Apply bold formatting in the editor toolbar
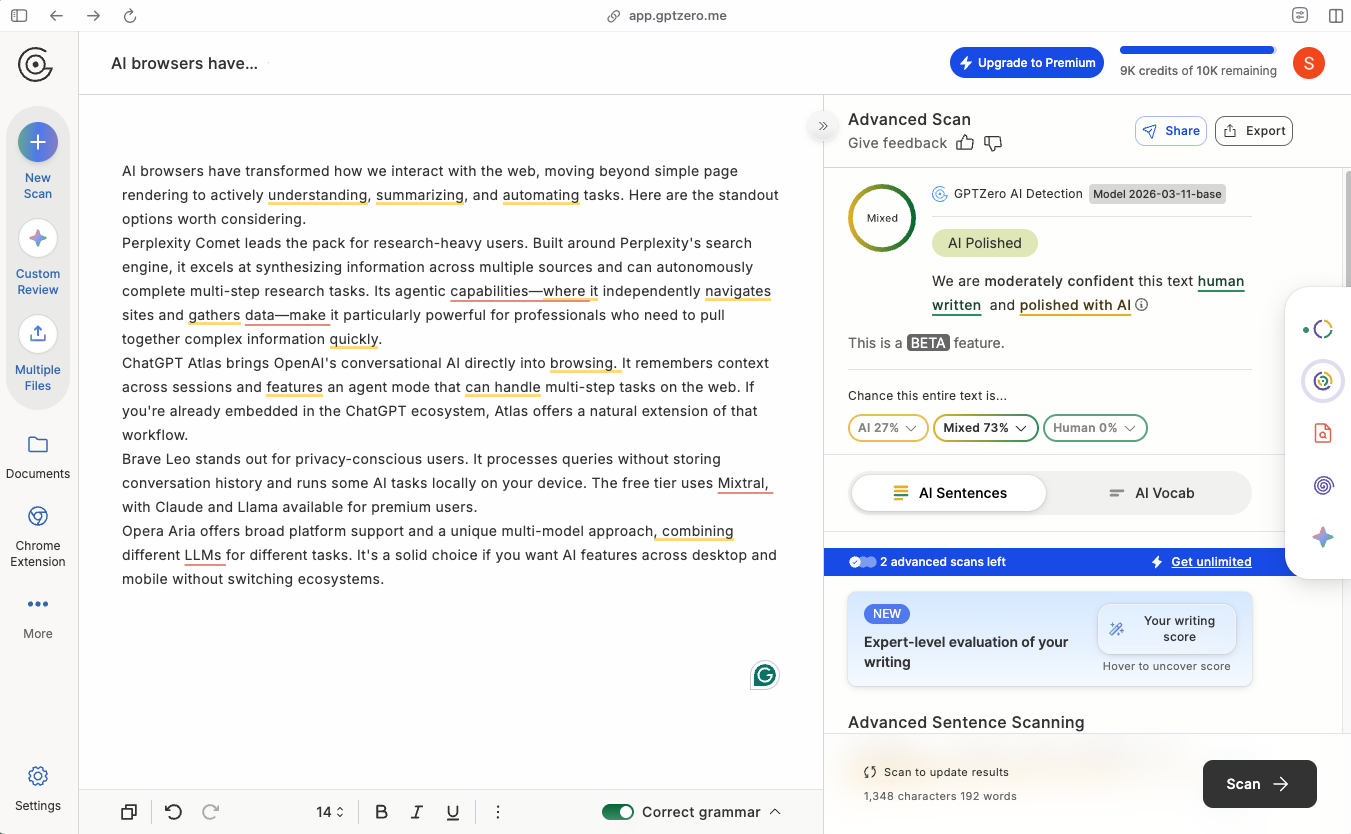1351x834 pixels. 381,812
